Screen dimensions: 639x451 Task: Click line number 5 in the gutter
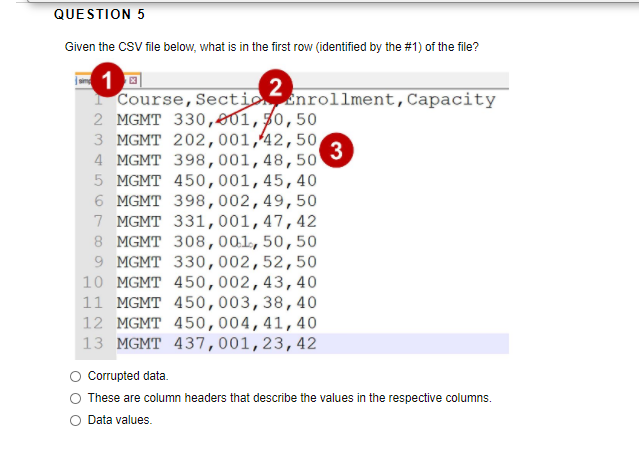point(98,180)
